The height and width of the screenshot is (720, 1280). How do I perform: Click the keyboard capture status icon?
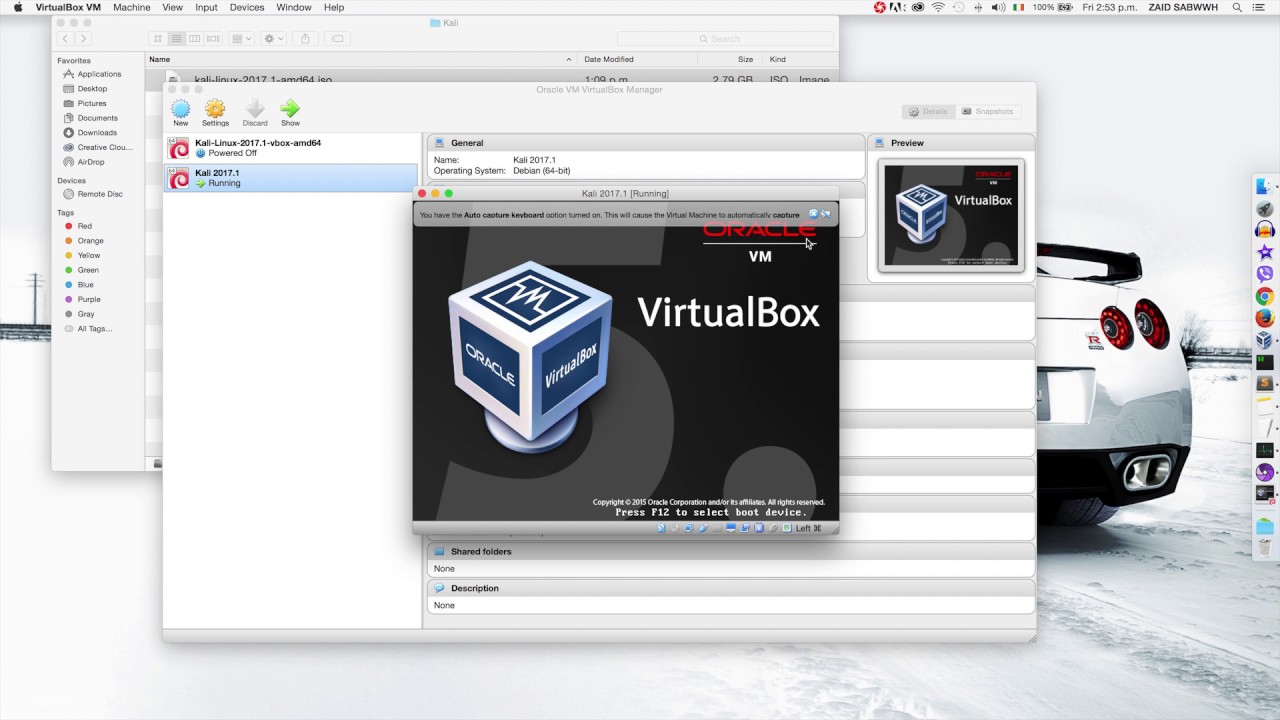(787, 528)
